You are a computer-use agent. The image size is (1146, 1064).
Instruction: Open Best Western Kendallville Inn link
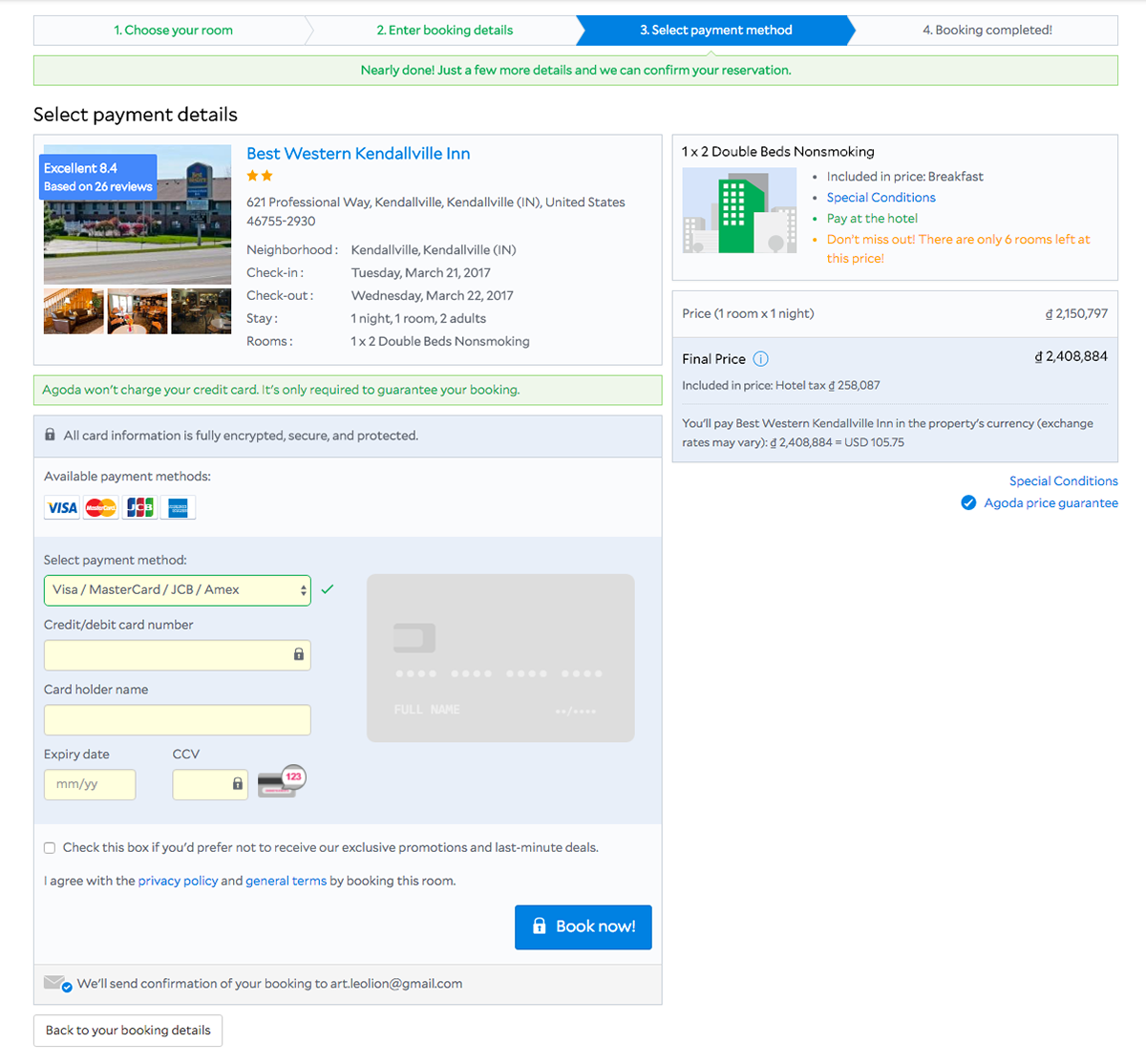pos(358,154)
